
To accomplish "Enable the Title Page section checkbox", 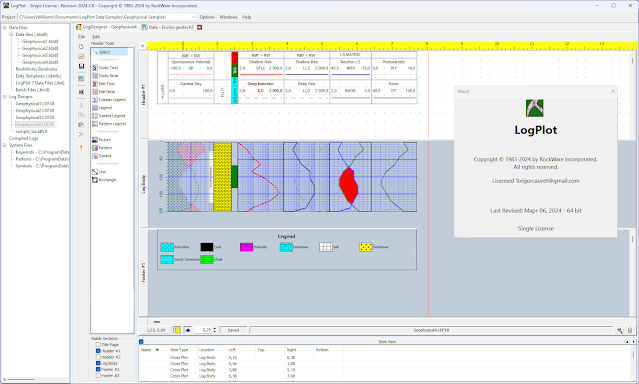I will click(x=98, y=345).
